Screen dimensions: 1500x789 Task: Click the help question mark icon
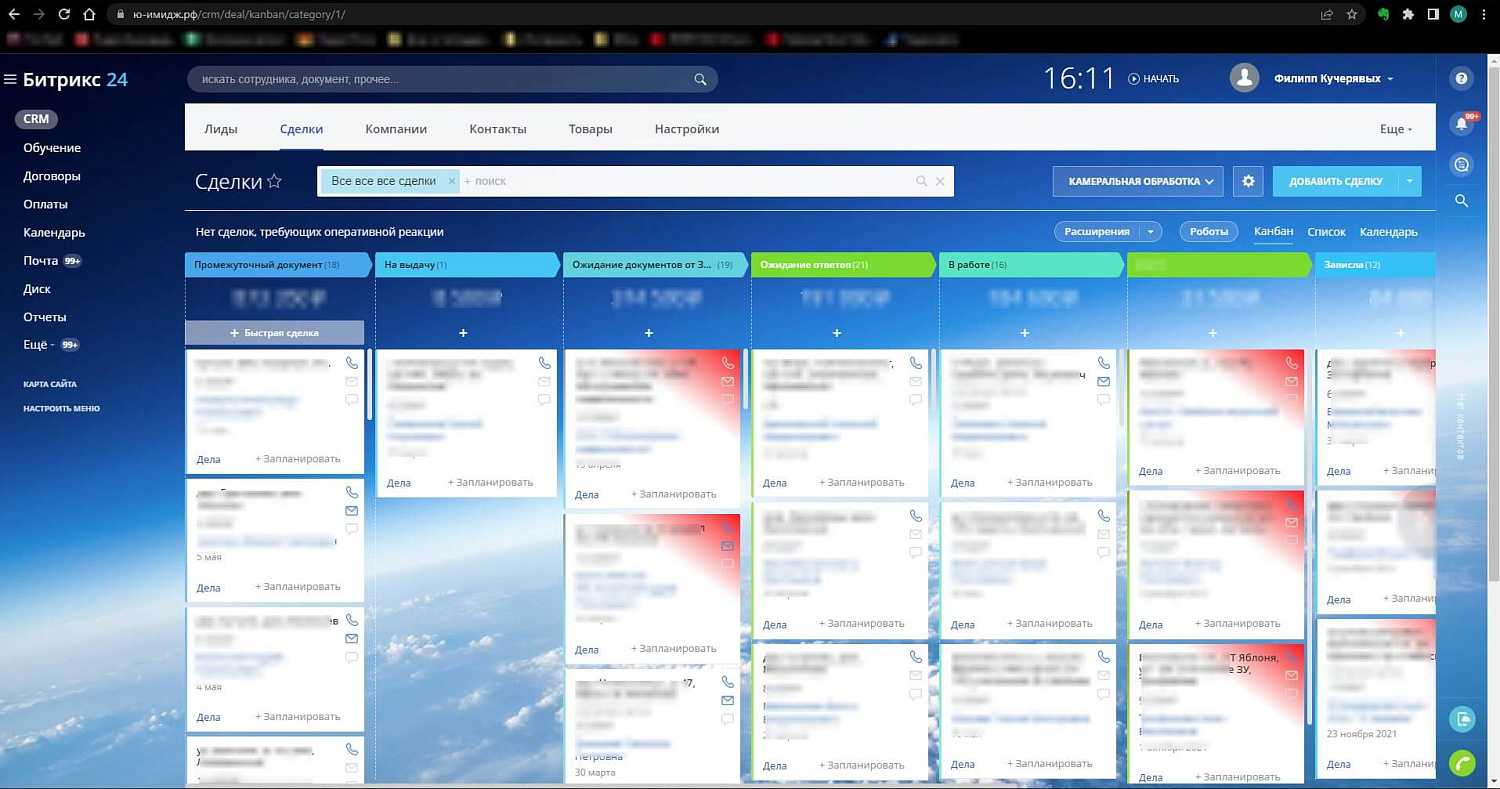[1461, 79]
